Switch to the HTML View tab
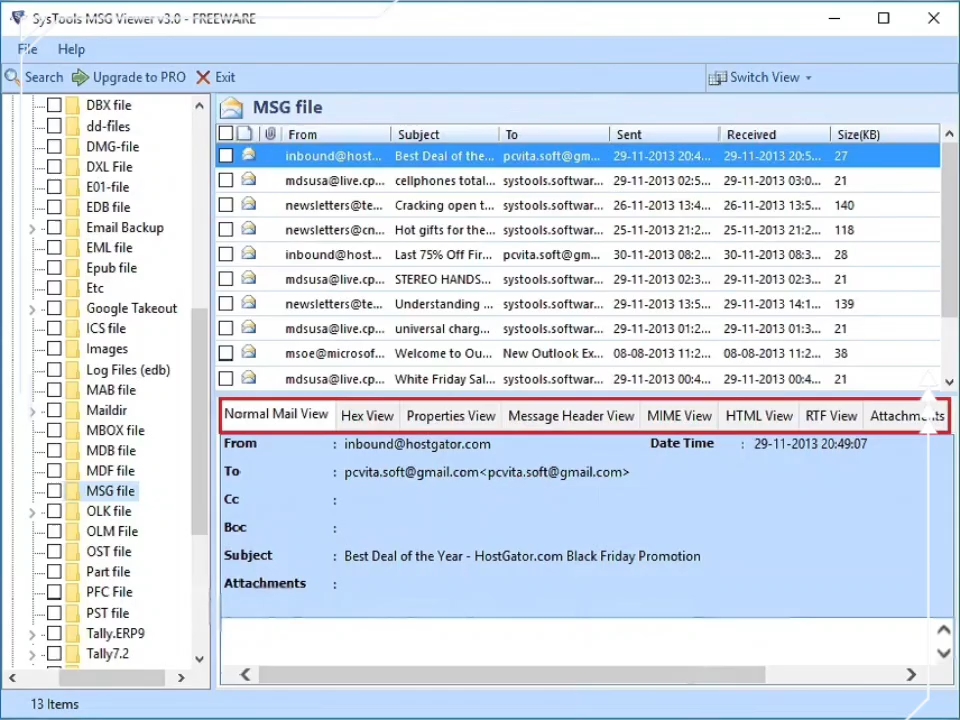 pyautogui.click(x=758, y=415)
